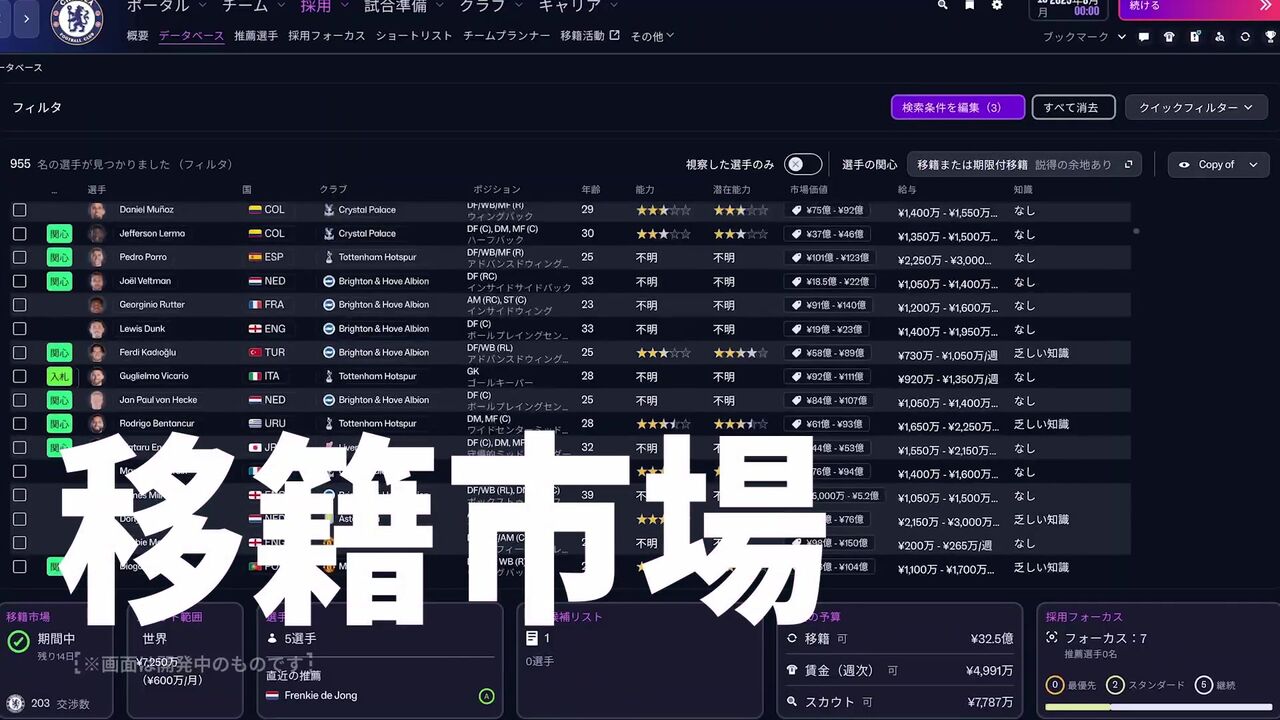Toggle the 視察した選手のみ switch
This screenshot has width=1280, height=720.
click(x=803, y=165)
